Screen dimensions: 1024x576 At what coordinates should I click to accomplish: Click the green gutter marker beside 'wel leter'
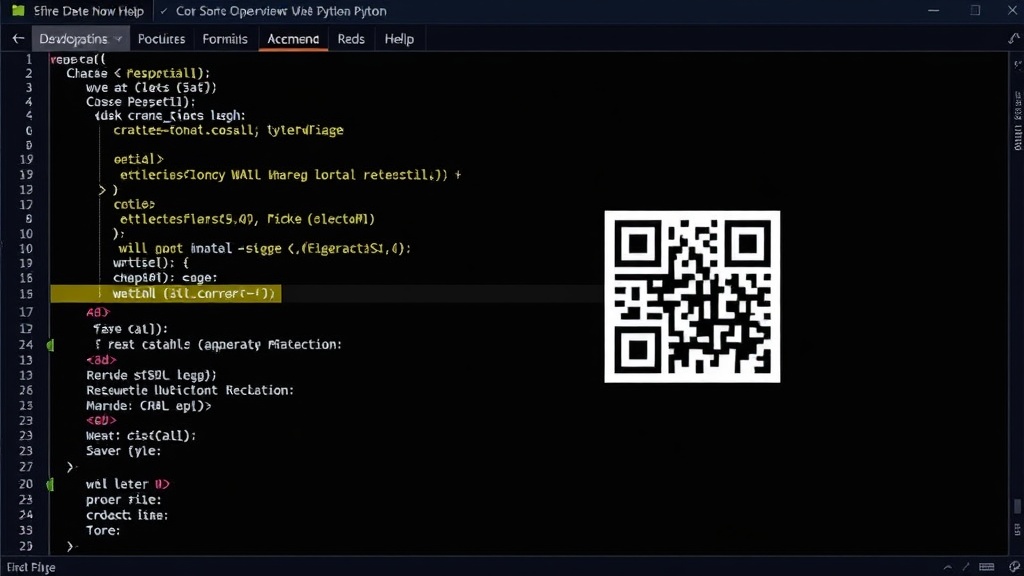[x=50, y=485]
